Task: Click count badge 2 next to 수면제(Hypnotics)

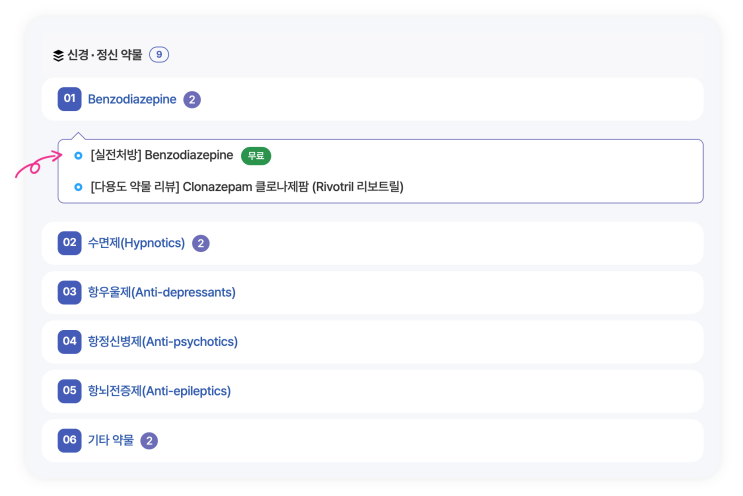Action: [200, 243]
